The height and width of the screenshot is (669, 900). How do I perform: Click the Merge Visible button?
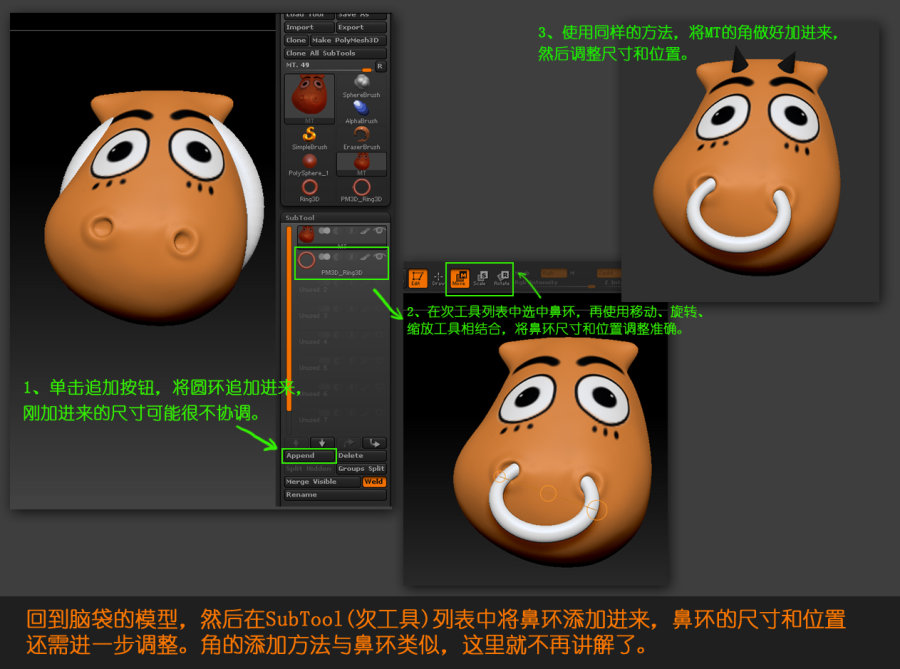coord(322,482)
